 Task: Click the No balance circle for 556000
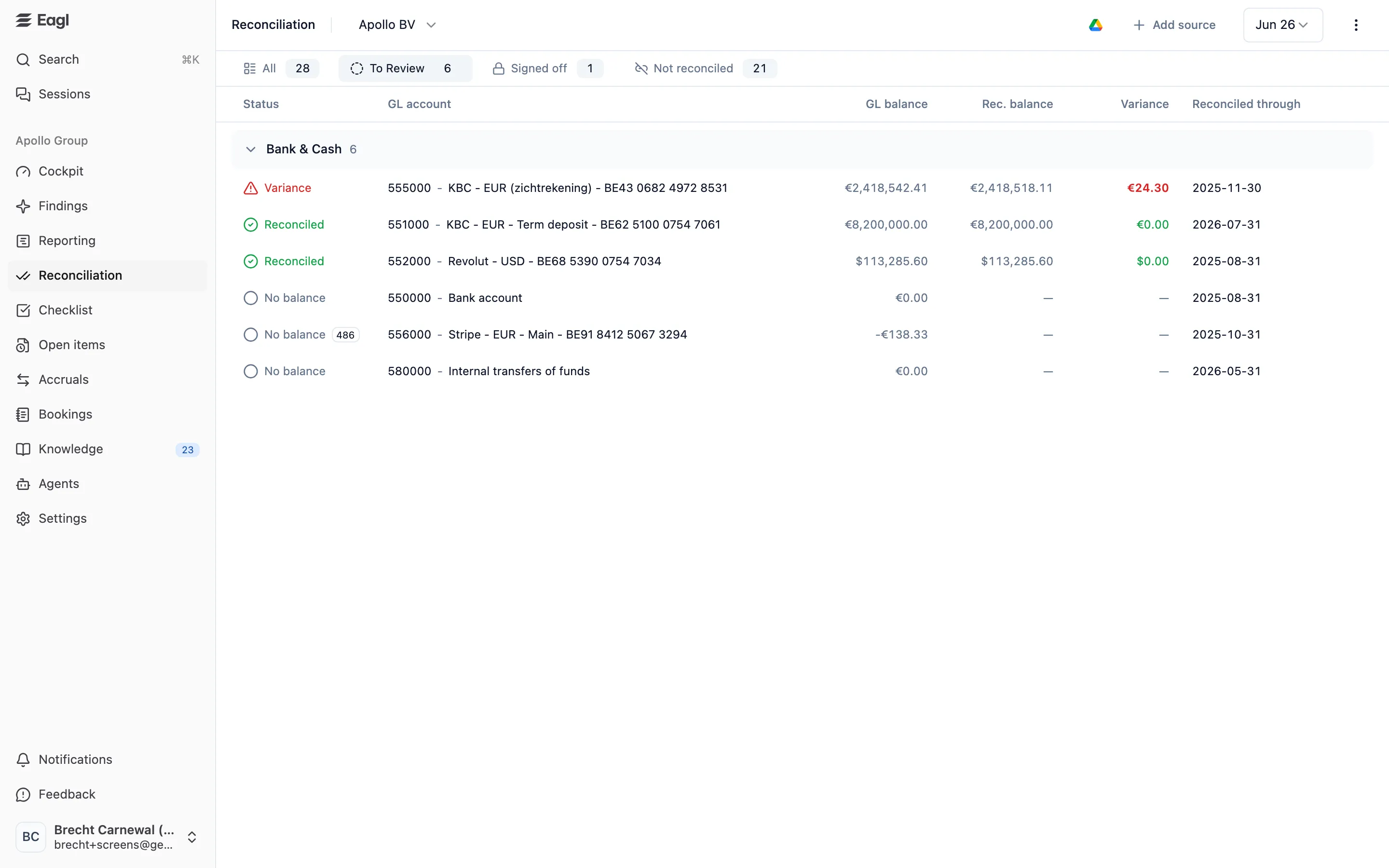[x=251, y=335]
